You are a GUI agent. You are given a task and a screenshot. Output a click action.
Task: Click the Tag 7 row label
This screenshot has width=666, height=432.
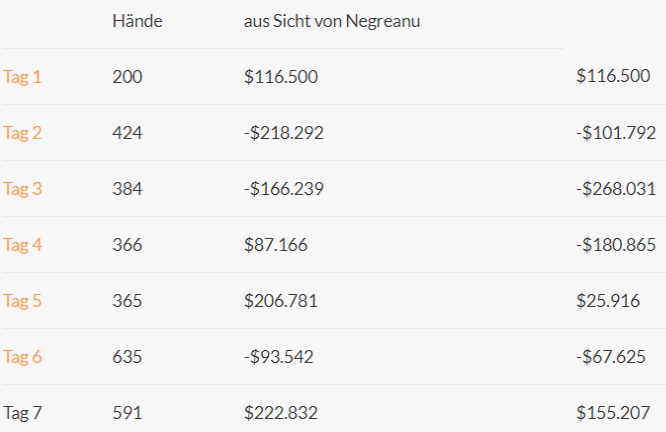(23, 412)
